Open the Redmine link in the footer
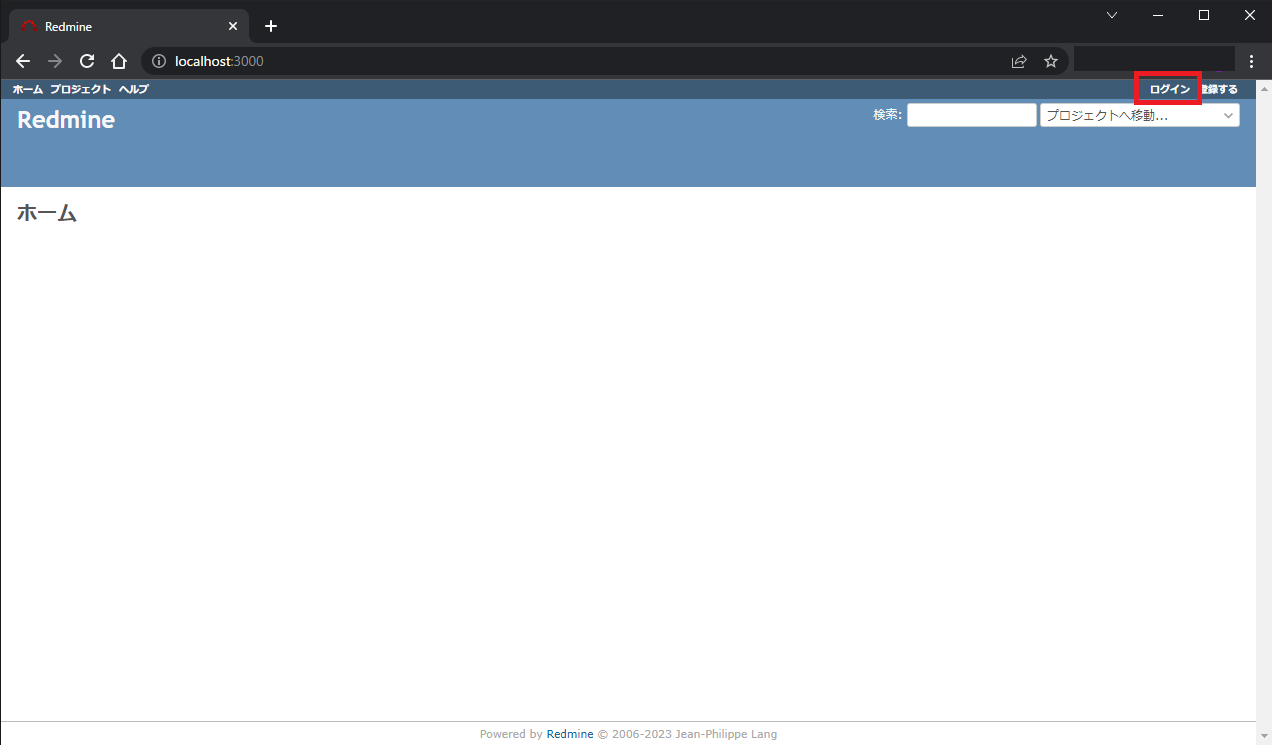 pyautogui.click(x=569, y=733)
